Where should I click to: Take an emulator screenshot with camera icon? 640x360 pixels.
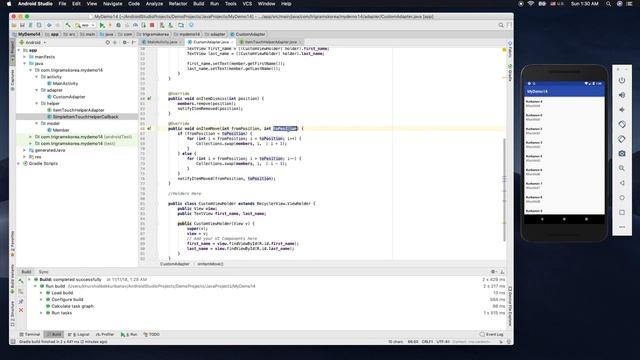click(x=622, y=153)
